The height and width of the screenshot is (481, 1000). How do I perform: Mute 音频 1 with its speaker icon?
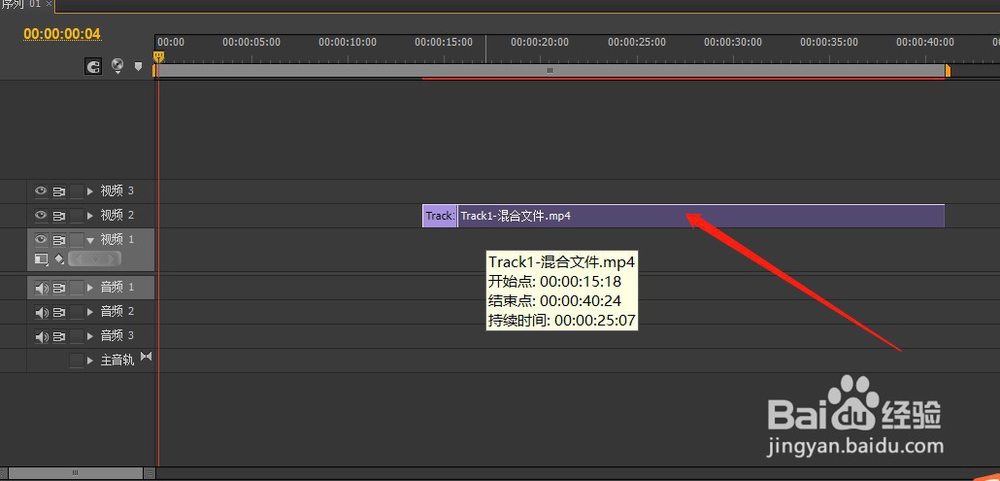click(41, 288)
